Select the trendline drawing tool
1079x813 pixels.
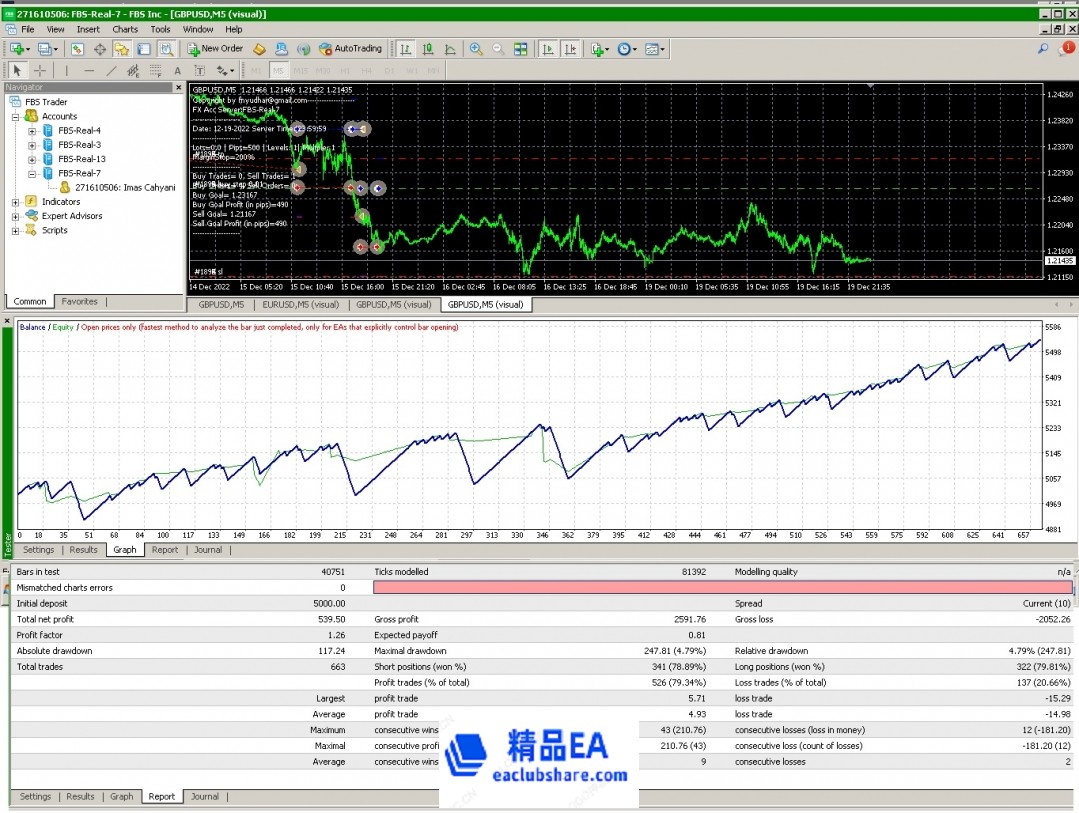point(111,70)
